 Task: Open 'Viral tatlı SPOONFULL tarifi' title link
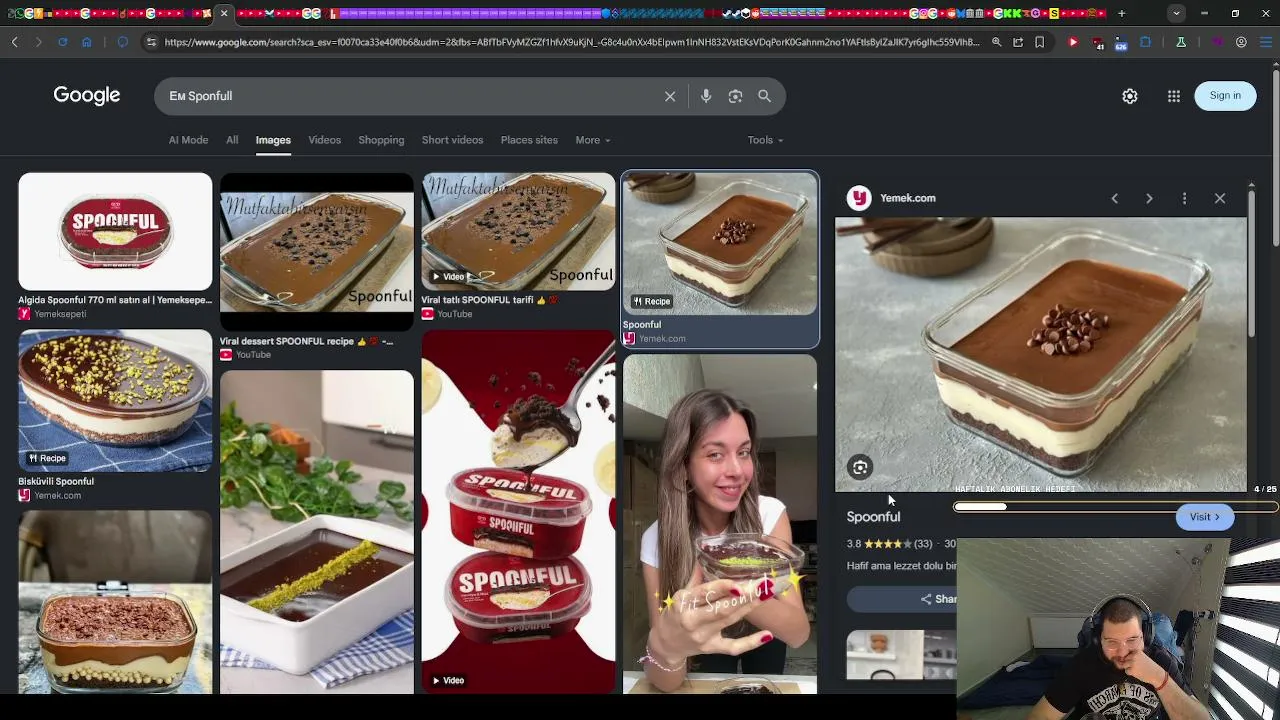[490, 300]
